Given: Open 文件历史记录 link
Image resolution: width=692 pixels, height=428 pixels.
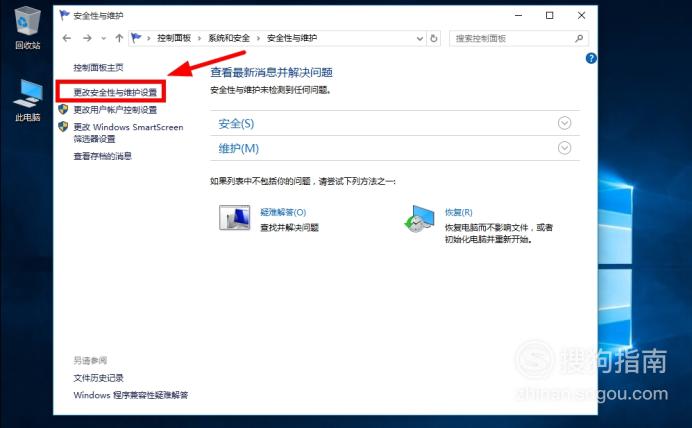Looking at the screenshot, I should [x=98, y=378].
